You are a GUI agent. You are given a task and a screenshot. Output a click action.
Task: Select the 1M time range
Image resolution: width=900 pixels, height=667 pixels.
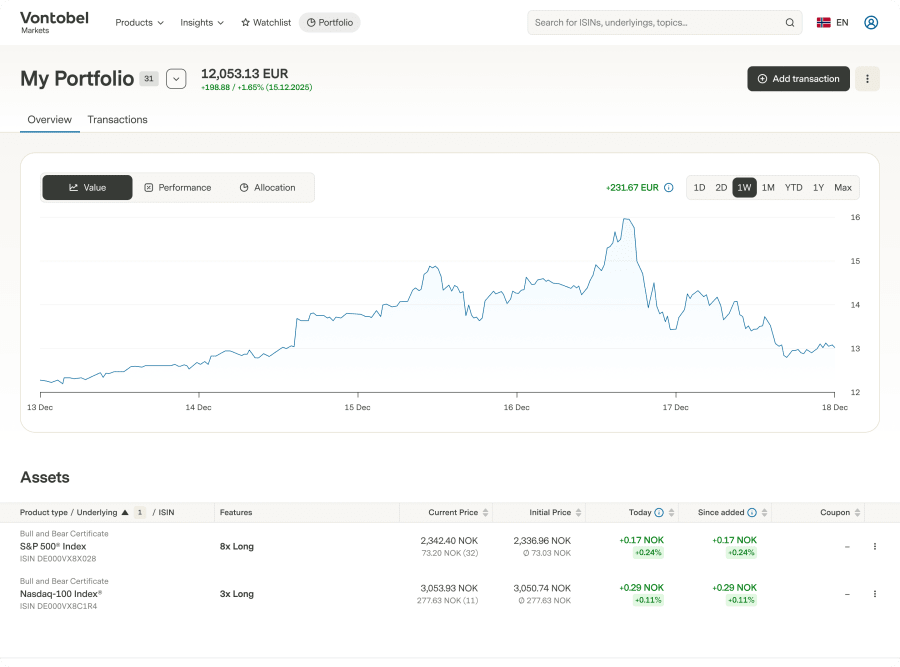point(768,188)
